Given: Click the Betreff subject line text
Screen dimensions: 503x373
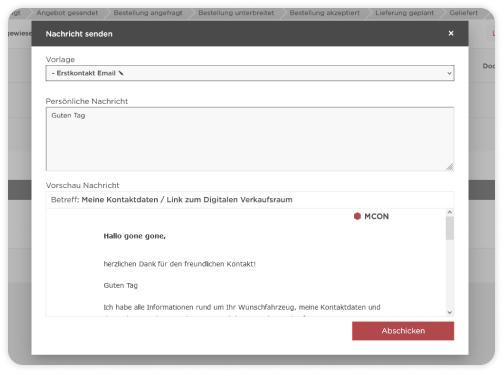Looking at the screenshot, I should point(172,200).
